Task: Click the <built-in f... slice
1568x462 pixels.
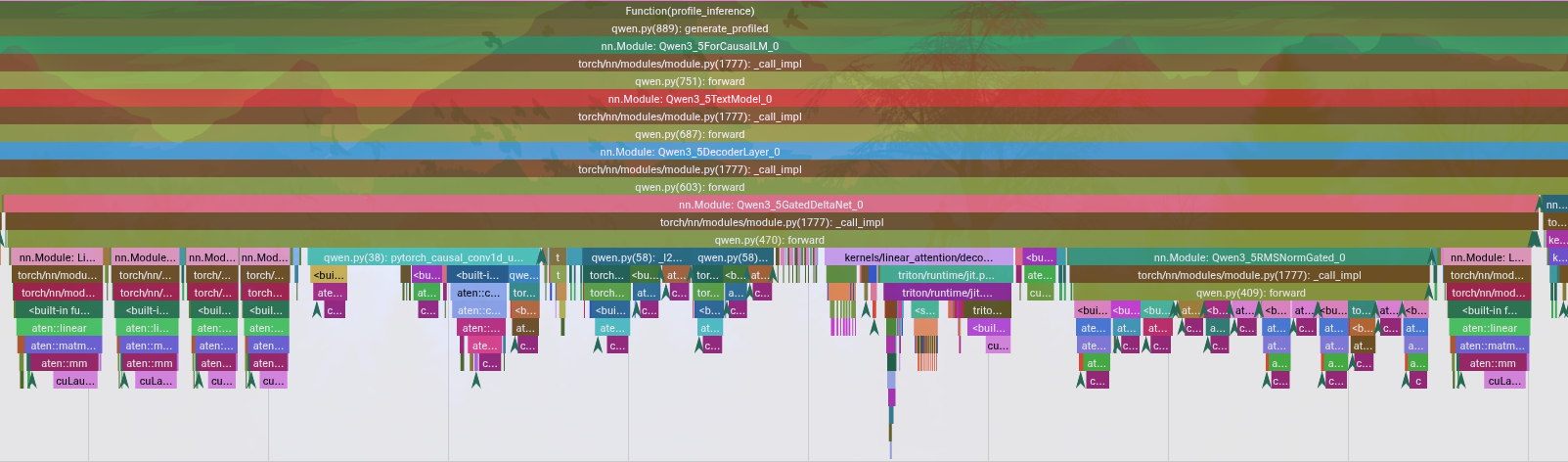Action: coord(1490,310)
